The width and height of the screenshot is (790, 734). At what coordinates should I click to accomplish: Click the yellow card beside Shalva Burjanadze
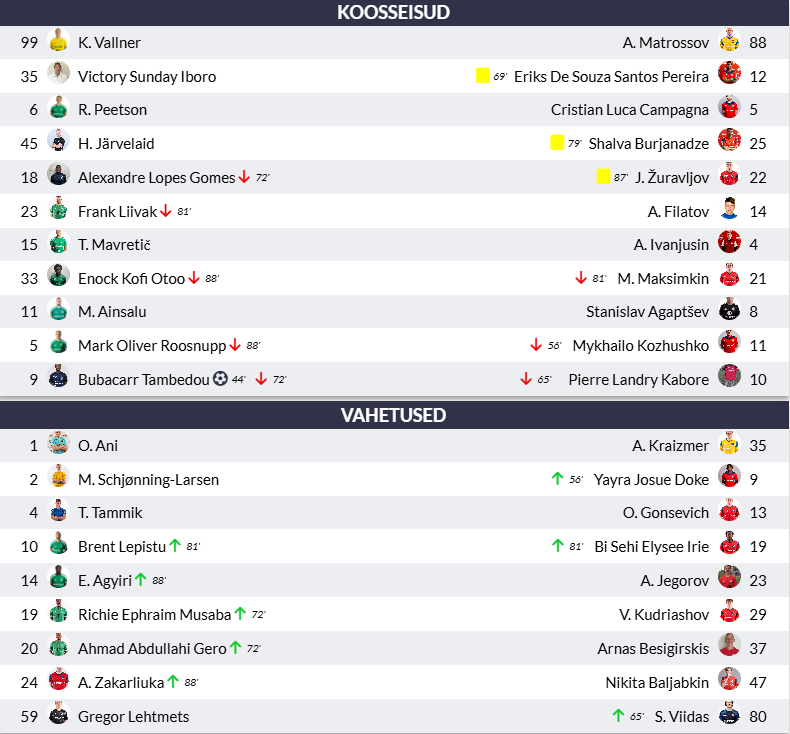557,143
